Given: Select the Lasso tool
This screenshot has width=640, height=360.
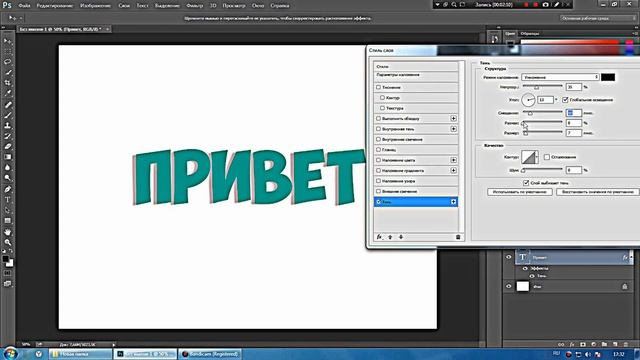Looking at the screenshot, I should (x=7, y=62).
